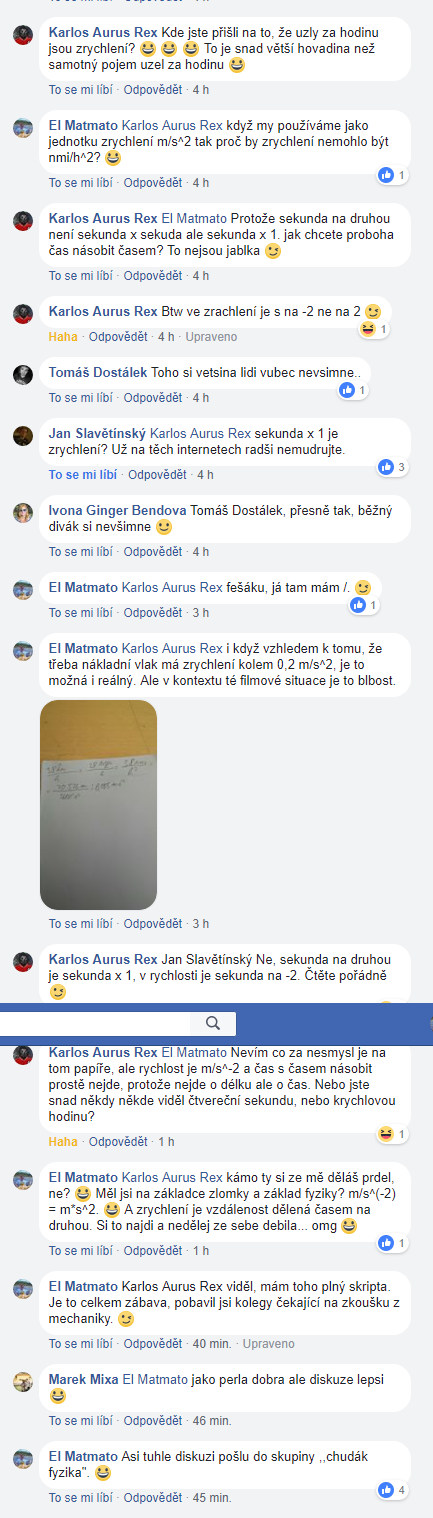Image resolution: width=433 pixels, height=1518 pixels.
Task: View Haha reaction on the "Btw ve zrachlení" comment
Action: click(x=372, y=328)
